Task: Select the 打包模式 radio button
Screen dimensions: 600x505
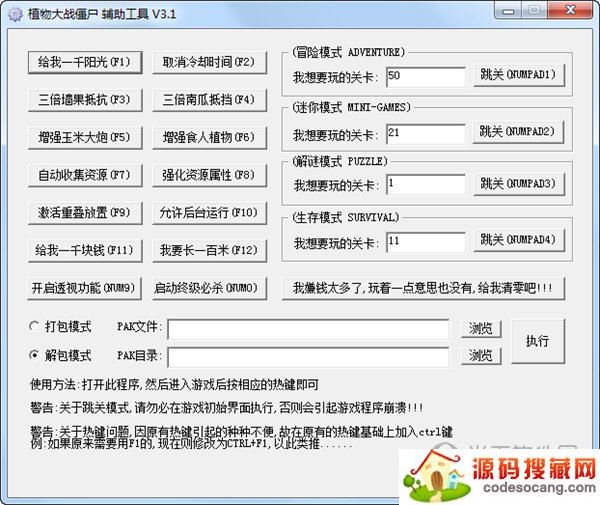Action: coord(36,327)
